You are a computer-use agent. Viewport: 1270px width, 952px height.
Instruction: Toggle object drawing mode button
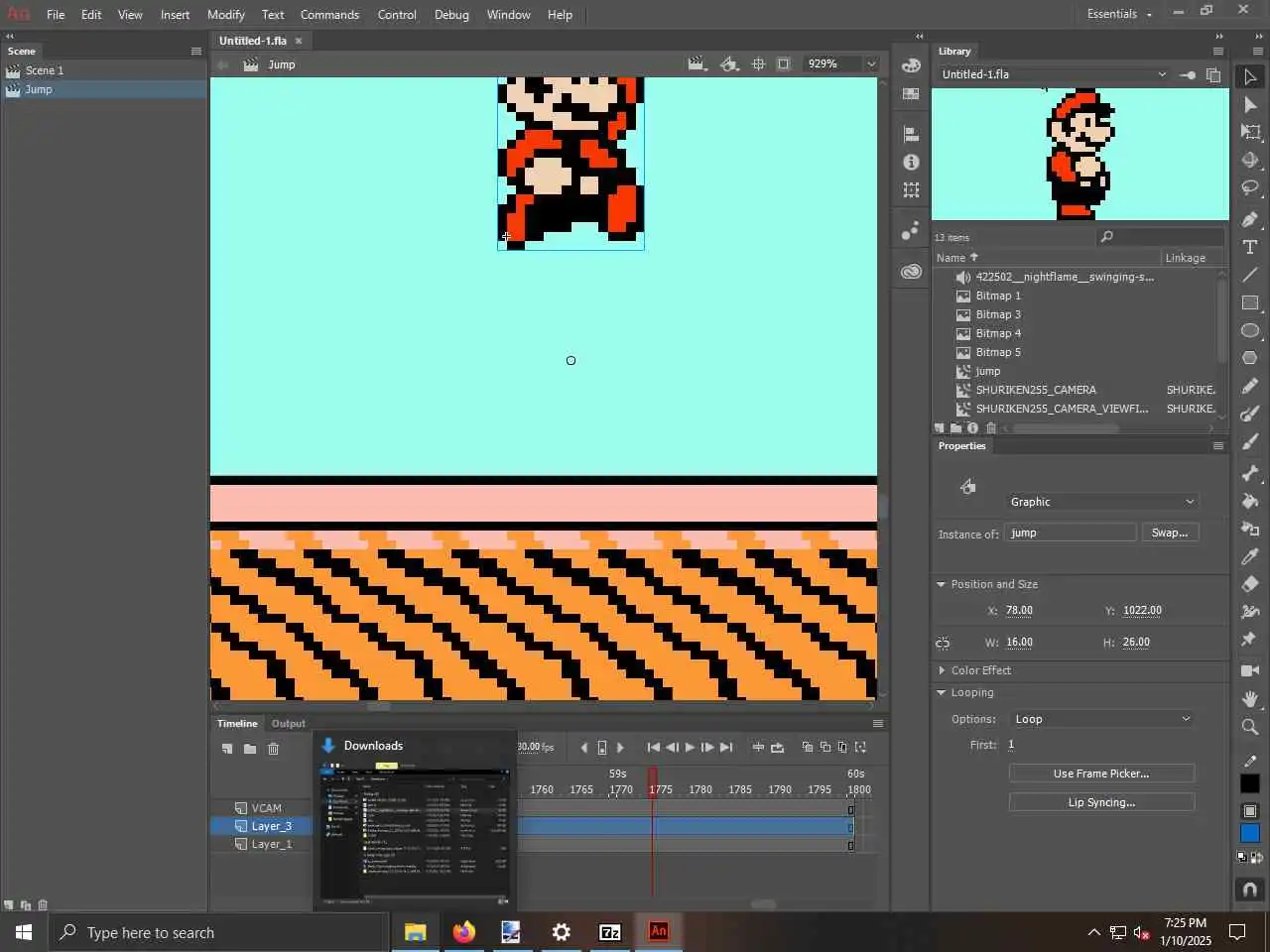pyautogui.click(x=1250, y=811)
